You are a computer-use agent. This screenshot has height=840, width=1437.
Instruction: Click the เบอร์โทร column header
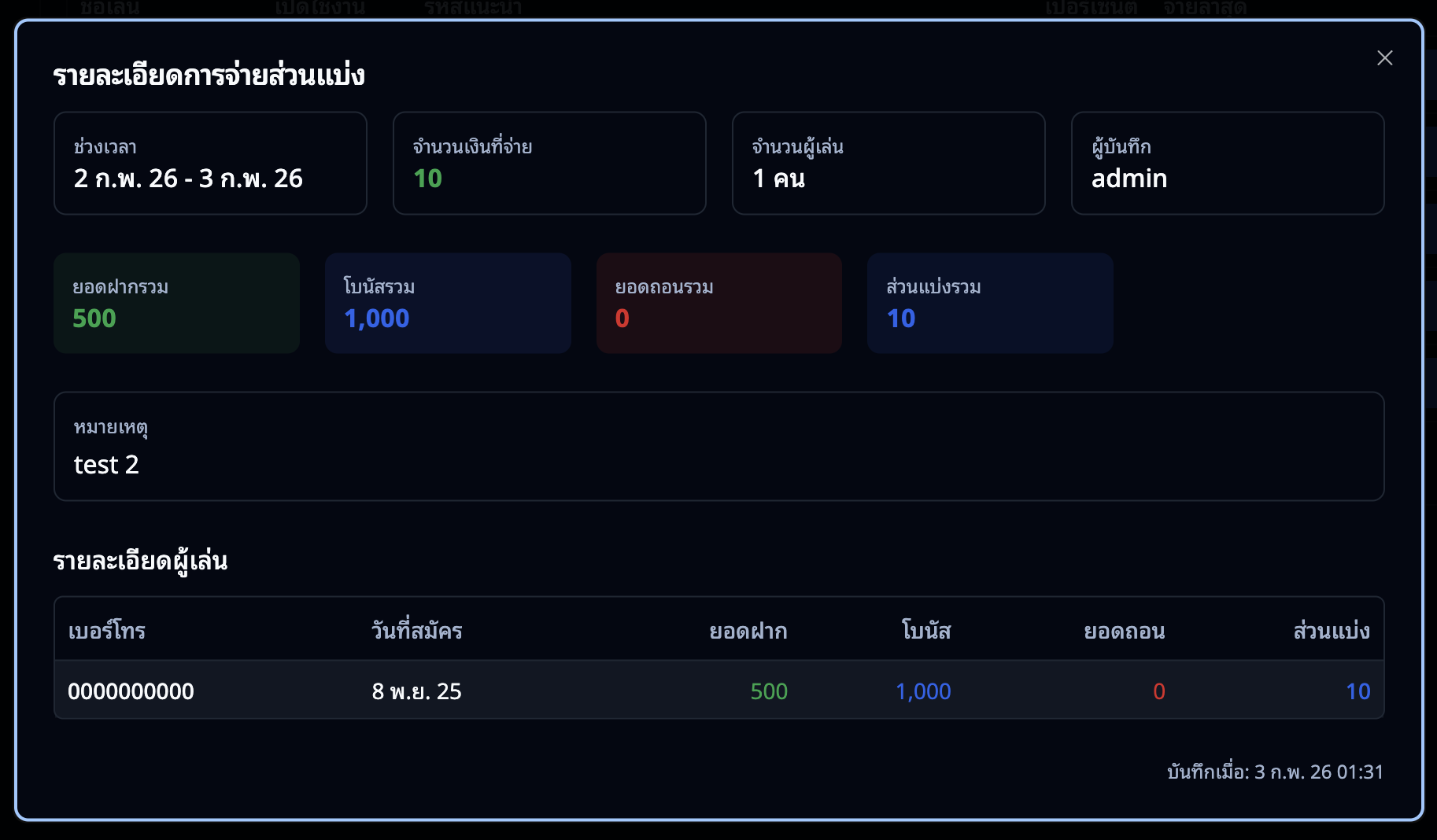[107, 631]
